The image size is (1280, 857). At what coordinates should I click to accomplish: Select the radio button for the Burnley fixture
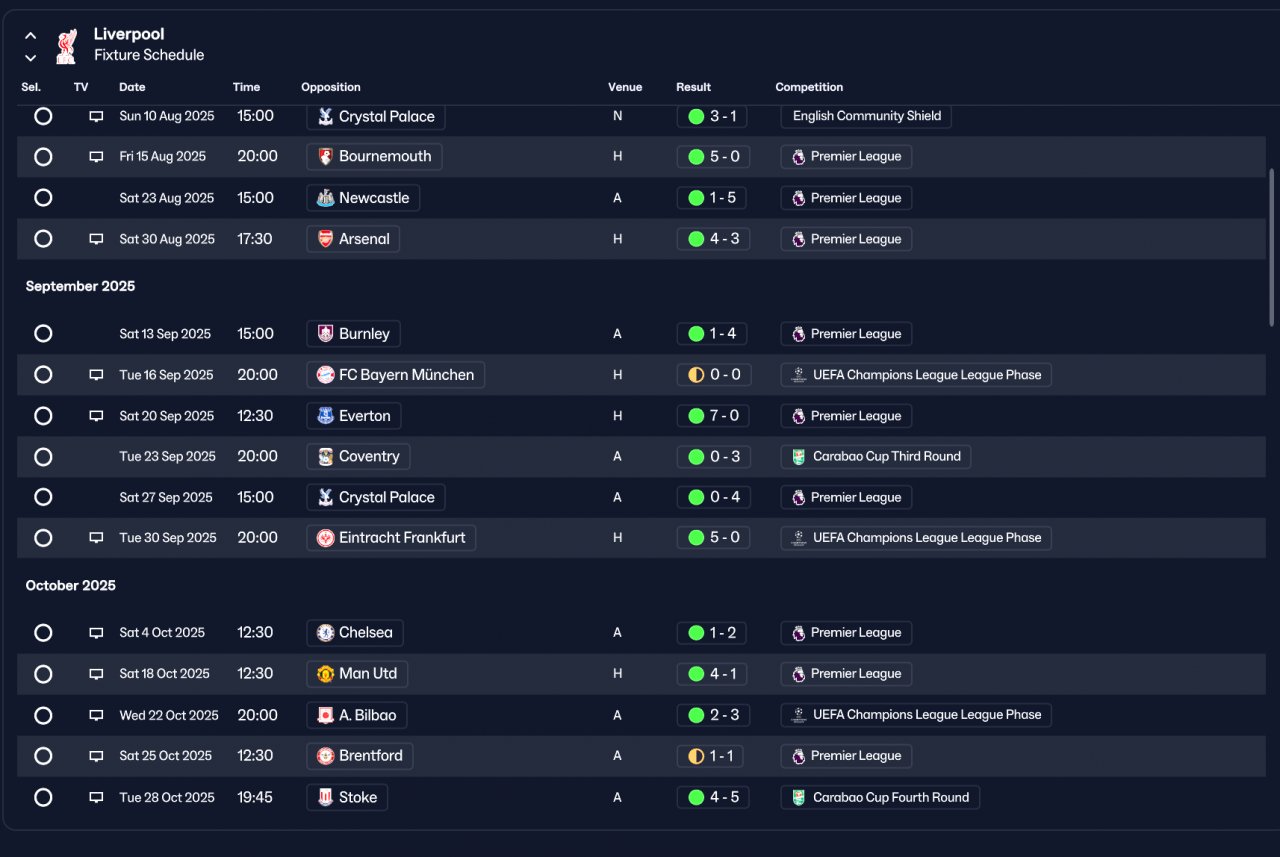click(43, 334)
